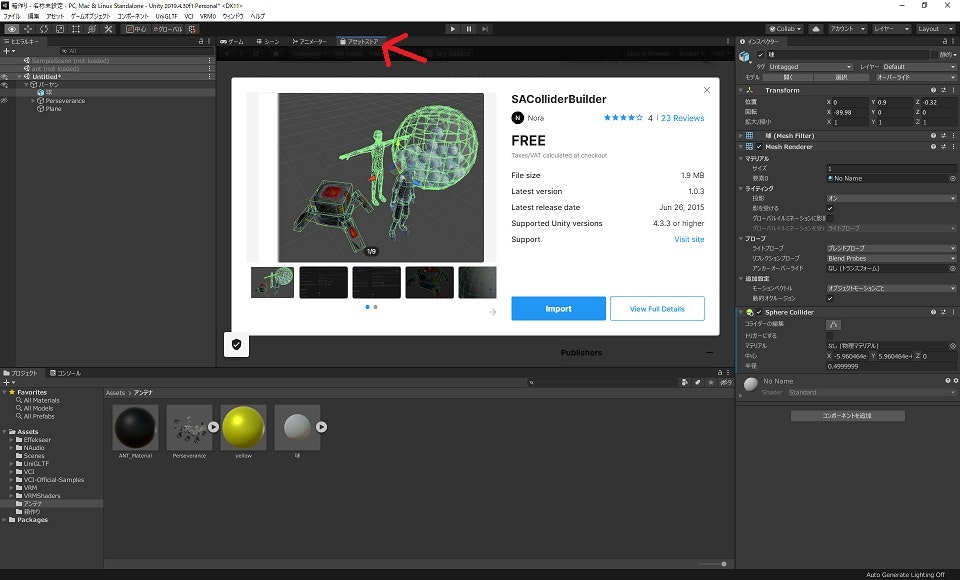This screenshot has width=960, height=580.
Task: Select the combined Transform tool
Action: [92, 29]
